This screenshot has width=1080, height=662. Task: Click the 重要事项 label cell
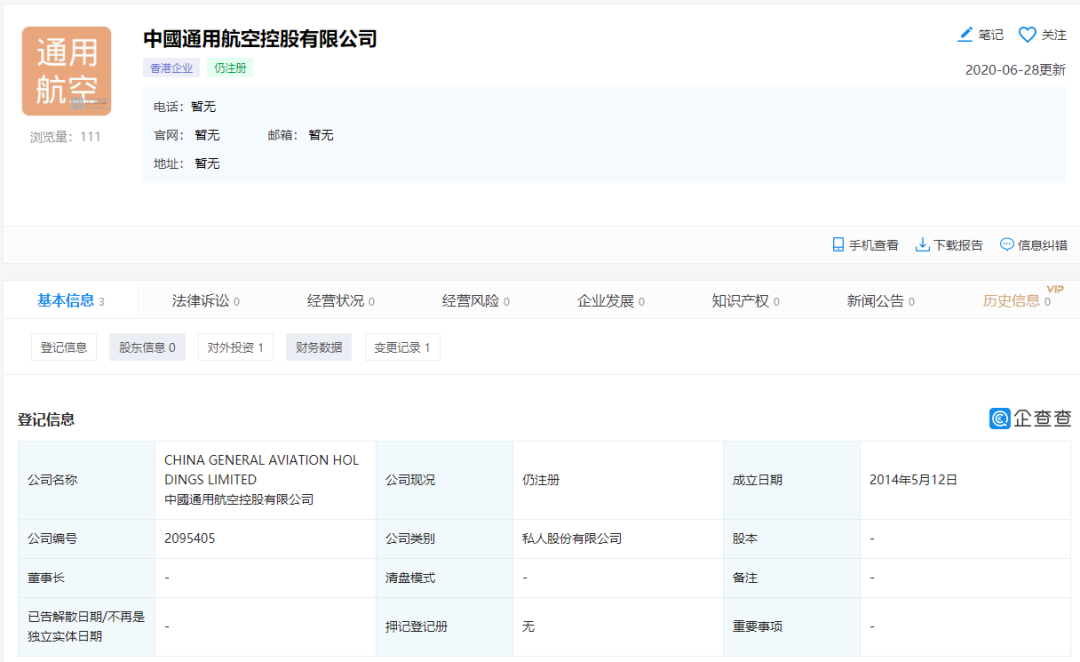pyautogui.click(x=791, y=626)
